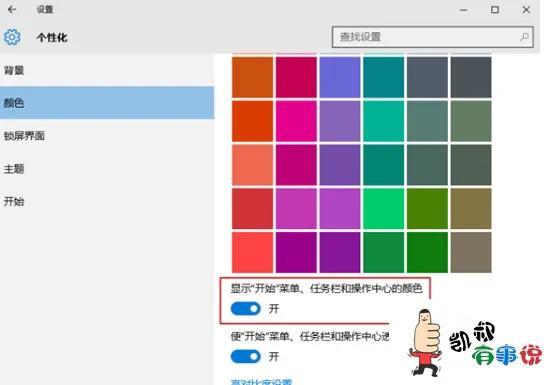The height and width of the screenshot is (385, 554).
Task: Click the settings gear icon beside 个性化
Action: click(12, 37)
